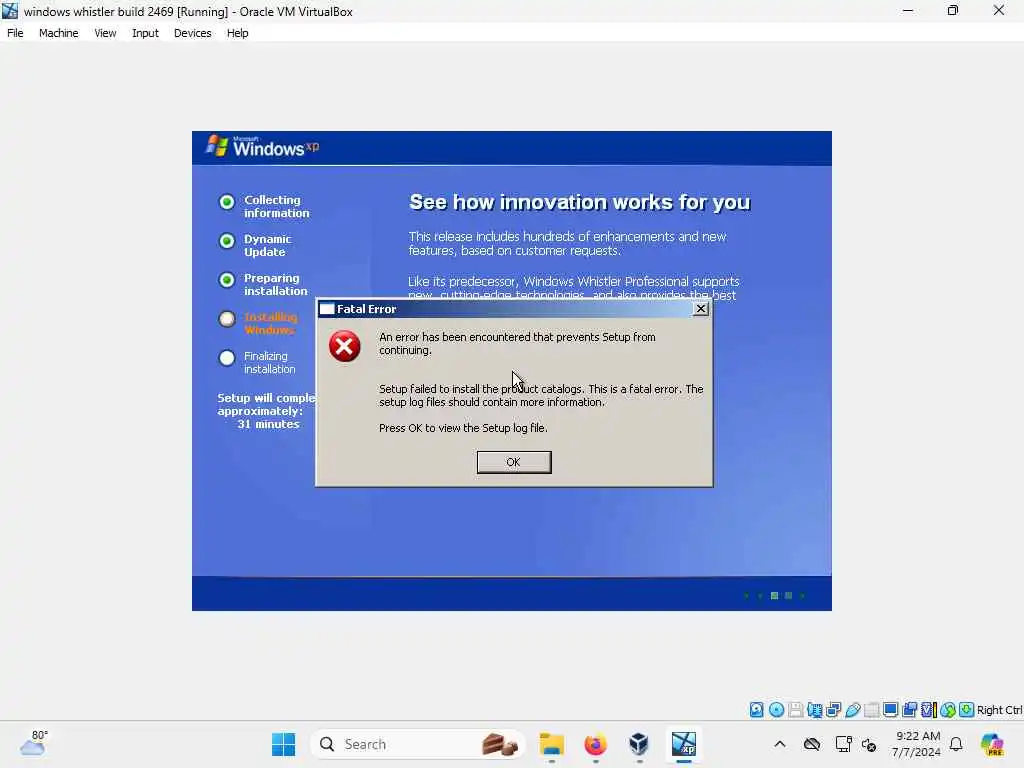1024x768 pixels.
Task: Click the Windows XP logo in setup
Action: click(263, 146)
